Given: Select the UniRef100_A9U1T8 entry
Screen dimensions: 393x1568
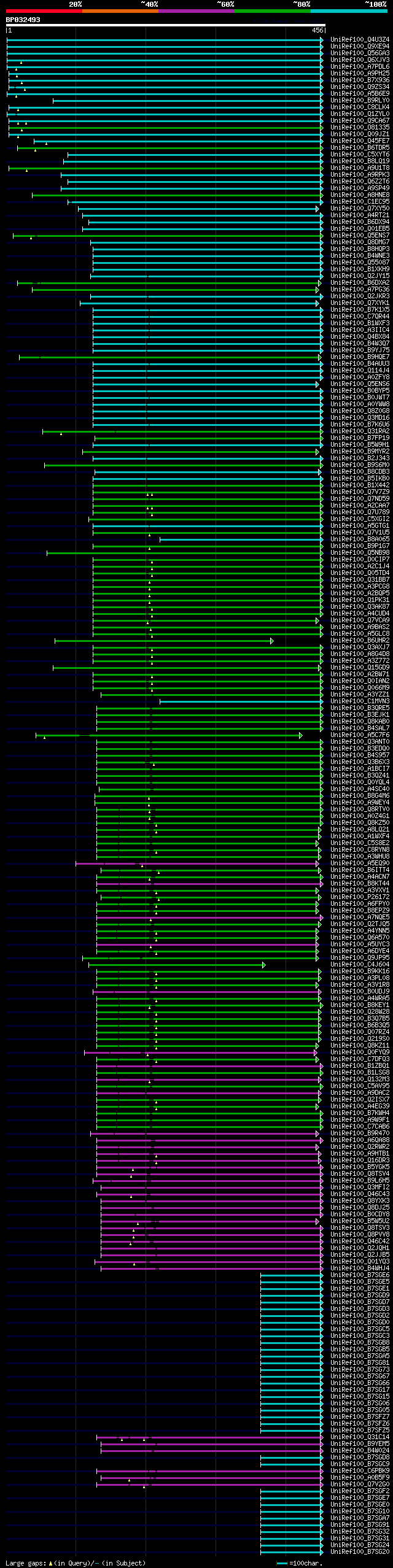Looking at the screenshot, I should pos(360,168).
